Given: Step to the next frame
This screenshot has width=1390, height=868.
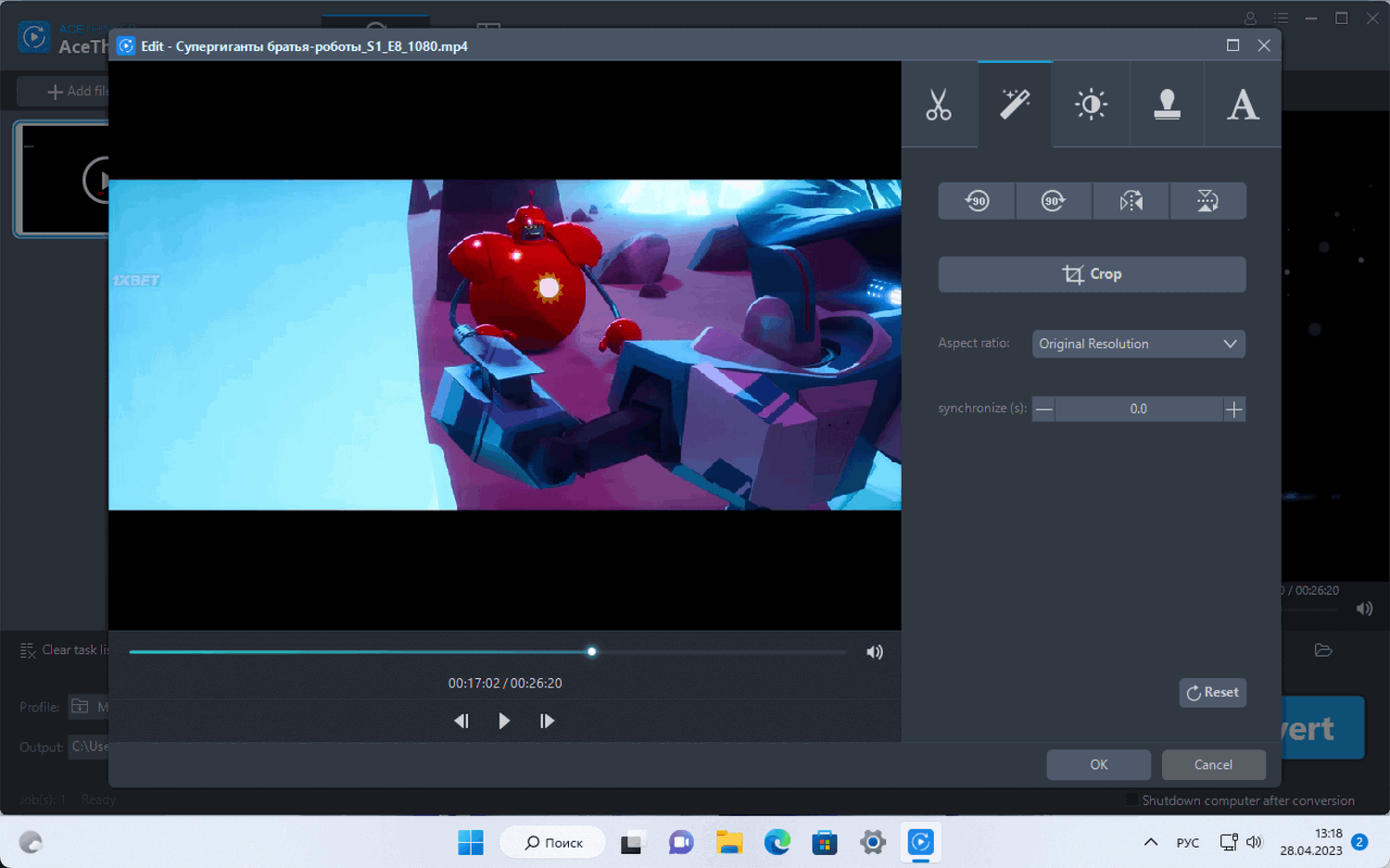Looking at the screenshot, I should (x=547, y=721).
